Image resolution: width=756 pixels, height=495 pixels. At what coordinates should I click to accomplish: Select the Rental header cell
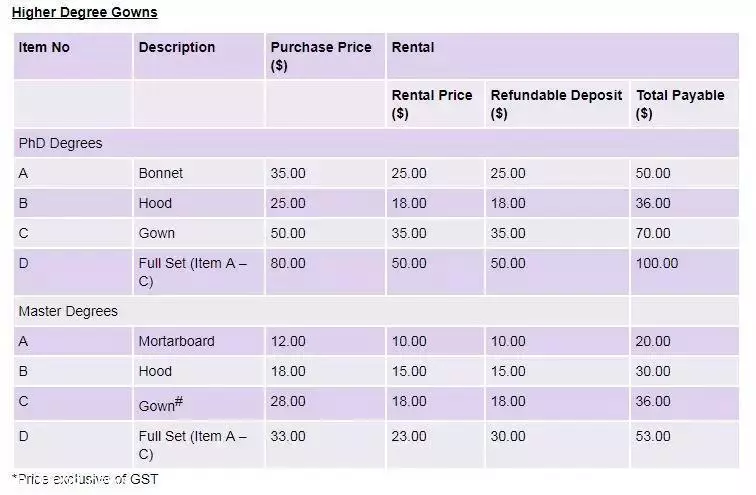[563, 56]
